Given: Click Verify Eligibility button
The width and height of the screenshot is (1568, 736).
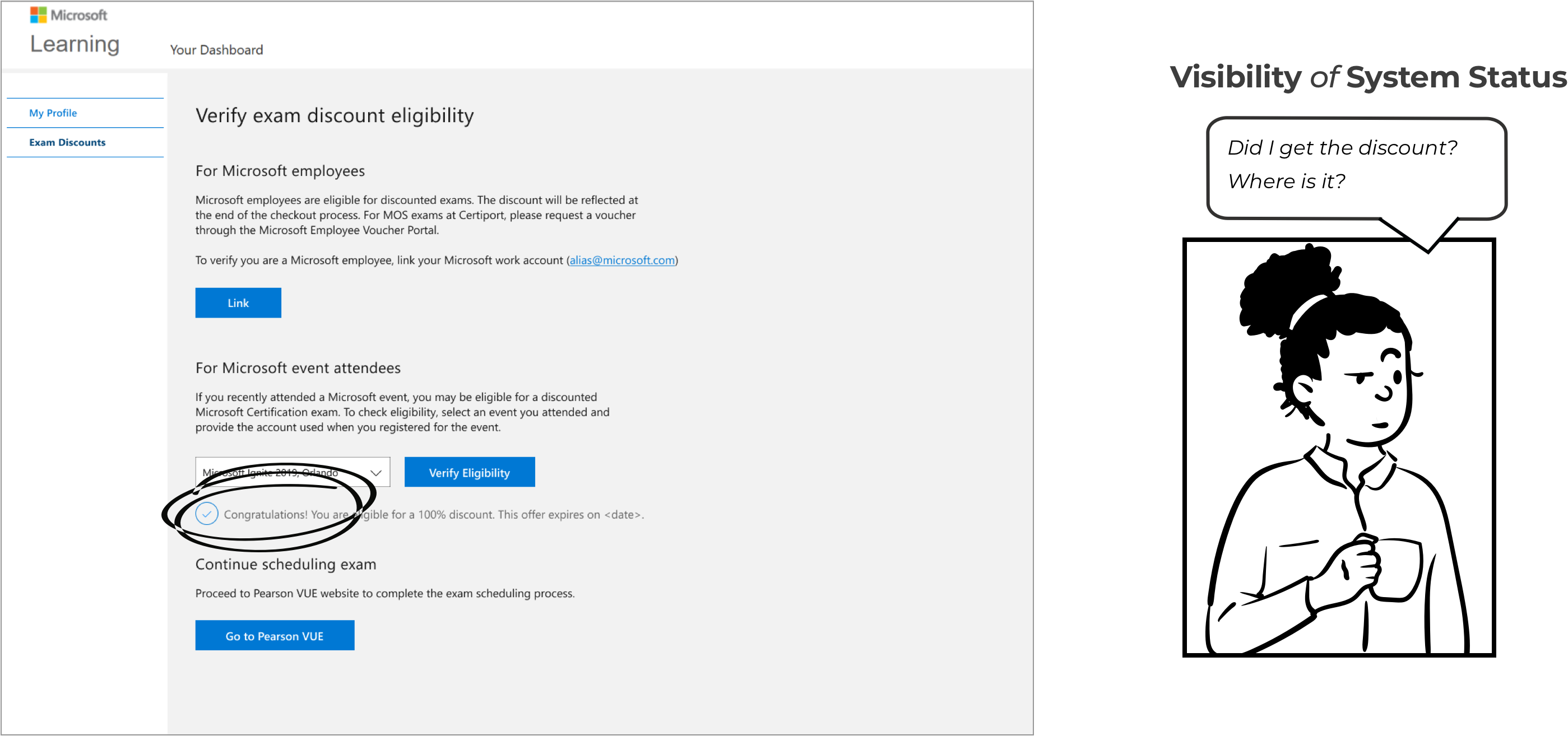Looking at the screenshot, I should coord(469,473).
